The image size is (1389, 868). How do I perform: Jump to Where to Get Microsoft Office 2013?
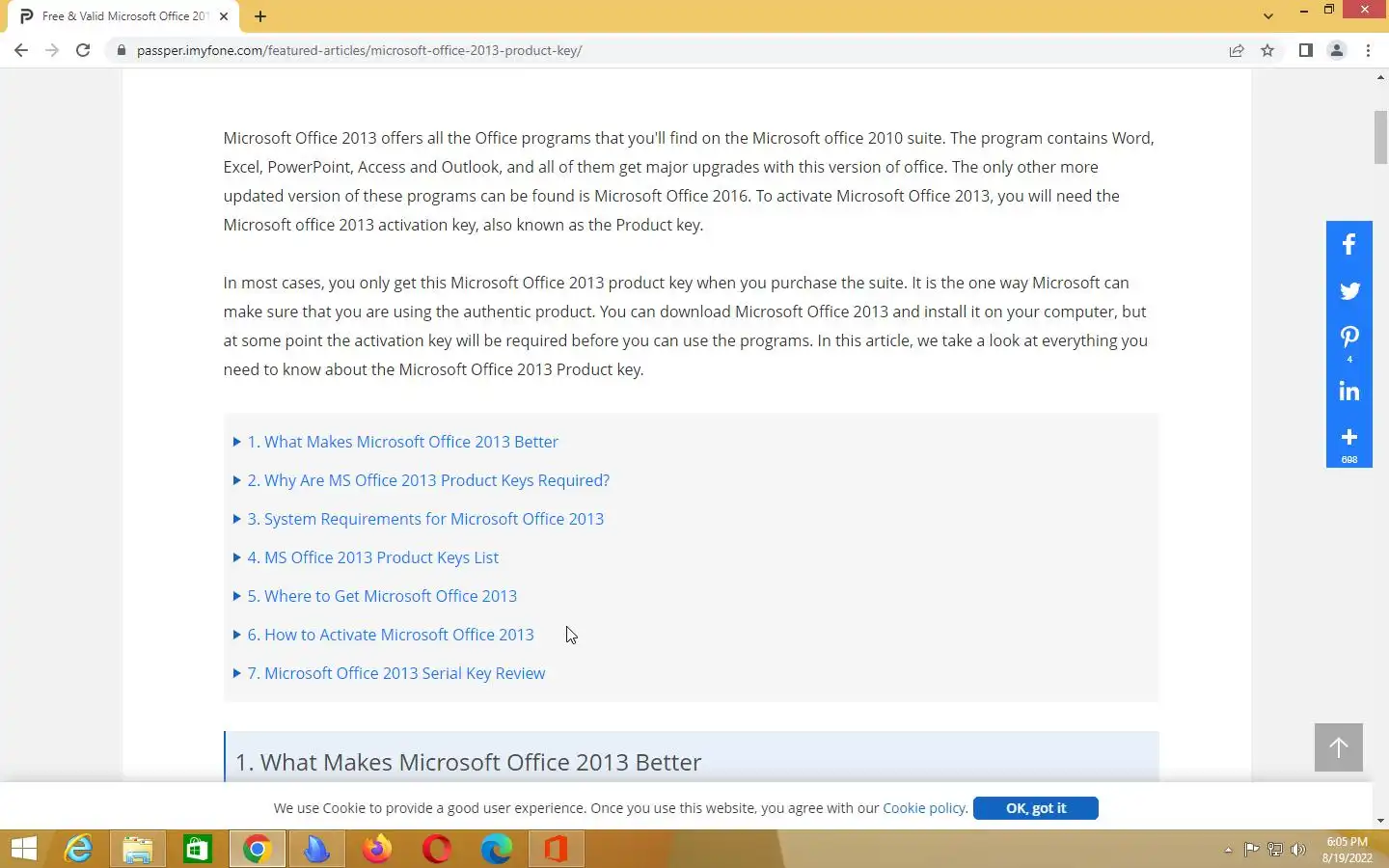coord(382,596)
